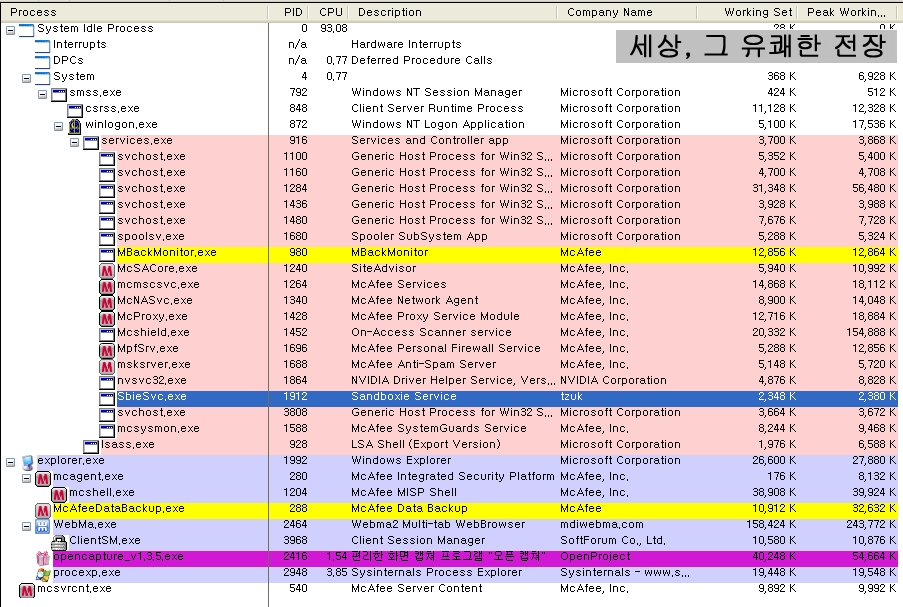Sort by the Company Name column header
The height and width of the screenshot is (607, 903).
point(627,12)
